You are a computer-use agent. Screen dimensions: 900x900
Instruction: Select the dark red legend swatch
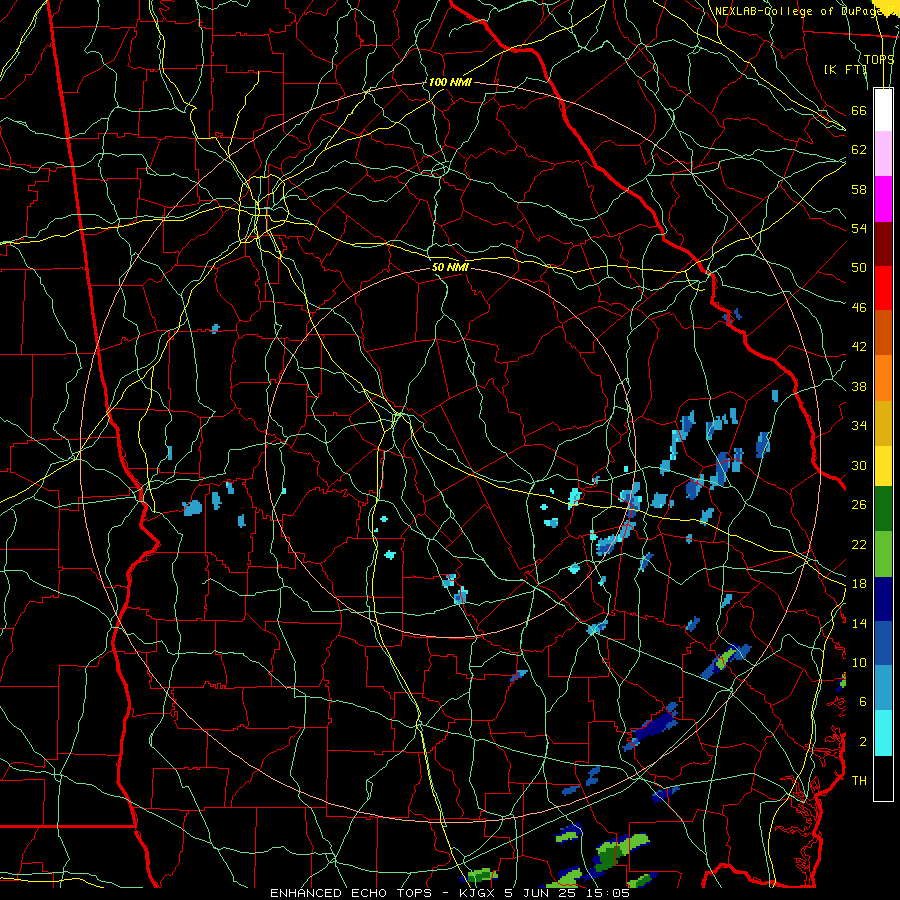pos(883,243)
